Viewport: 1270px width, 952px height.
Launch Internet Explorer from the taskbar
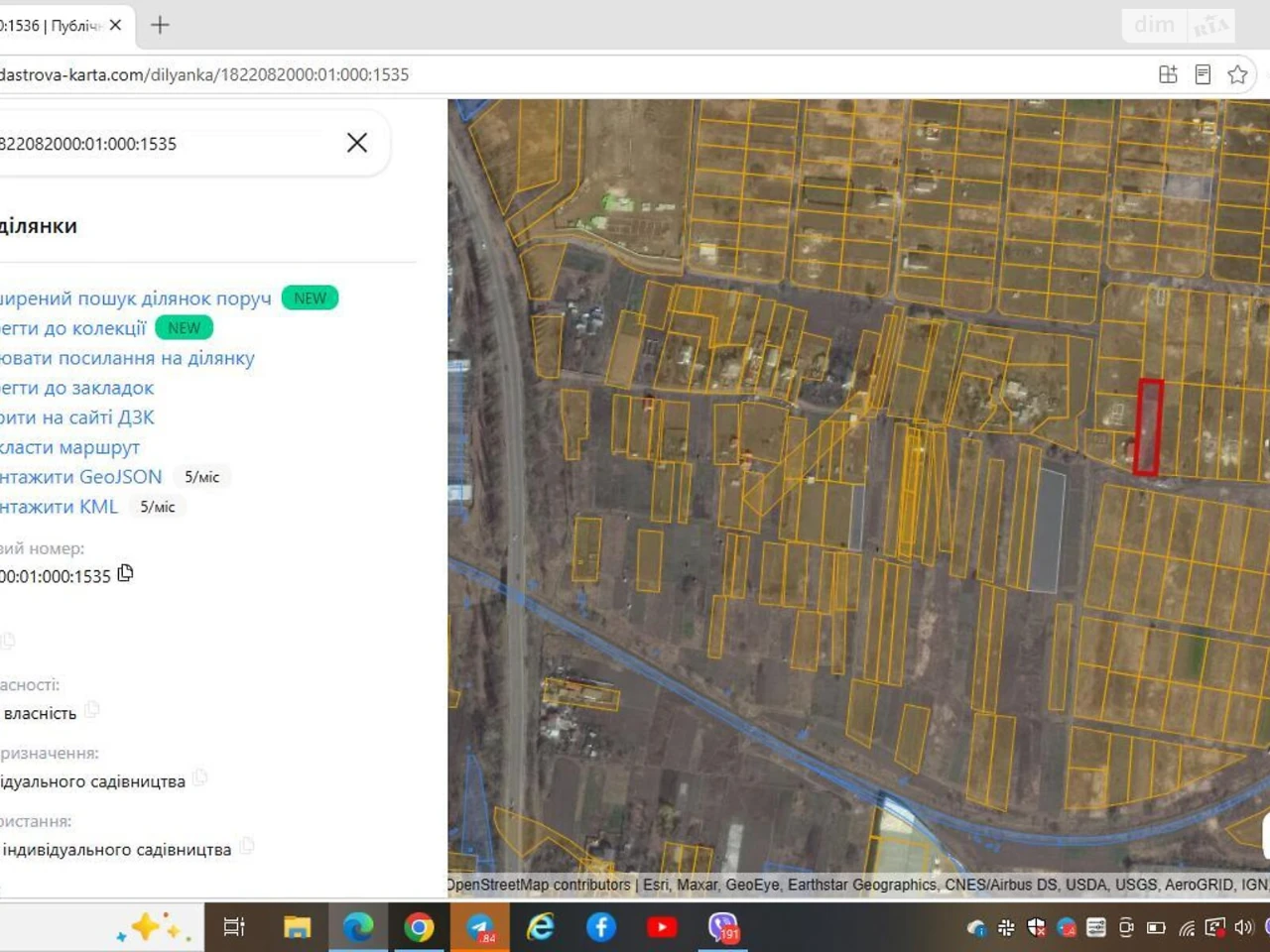[x=541, y=927]
